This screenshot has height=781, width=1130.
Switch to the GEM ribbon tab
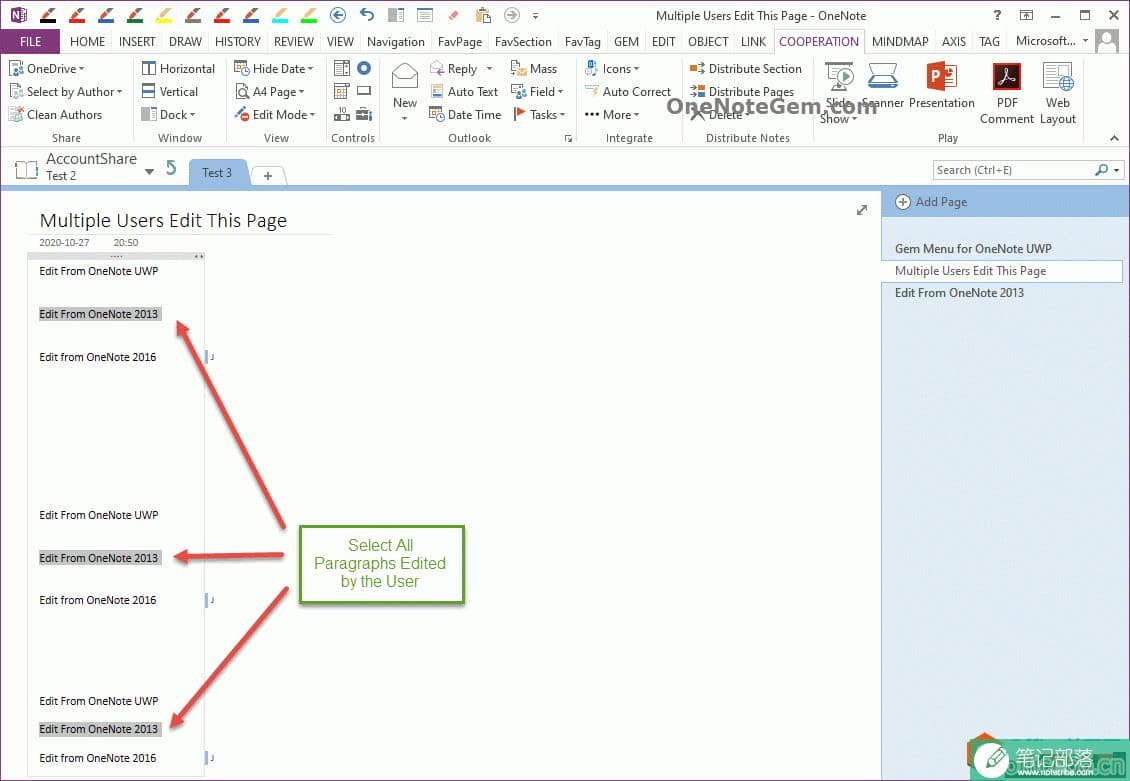(626, 42)
